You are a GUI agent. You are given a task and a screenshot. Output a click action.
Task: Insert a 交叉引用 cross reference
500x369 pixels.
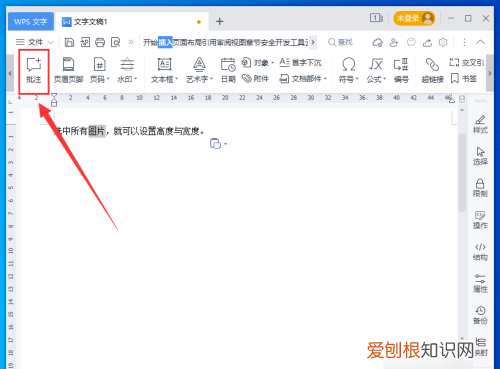(x=467, y=62)
